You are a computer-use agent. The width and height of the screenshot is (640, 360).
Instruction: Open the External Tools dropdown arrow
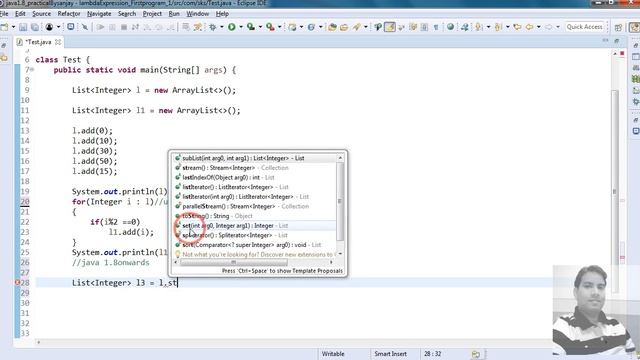[x=280, y=27]
